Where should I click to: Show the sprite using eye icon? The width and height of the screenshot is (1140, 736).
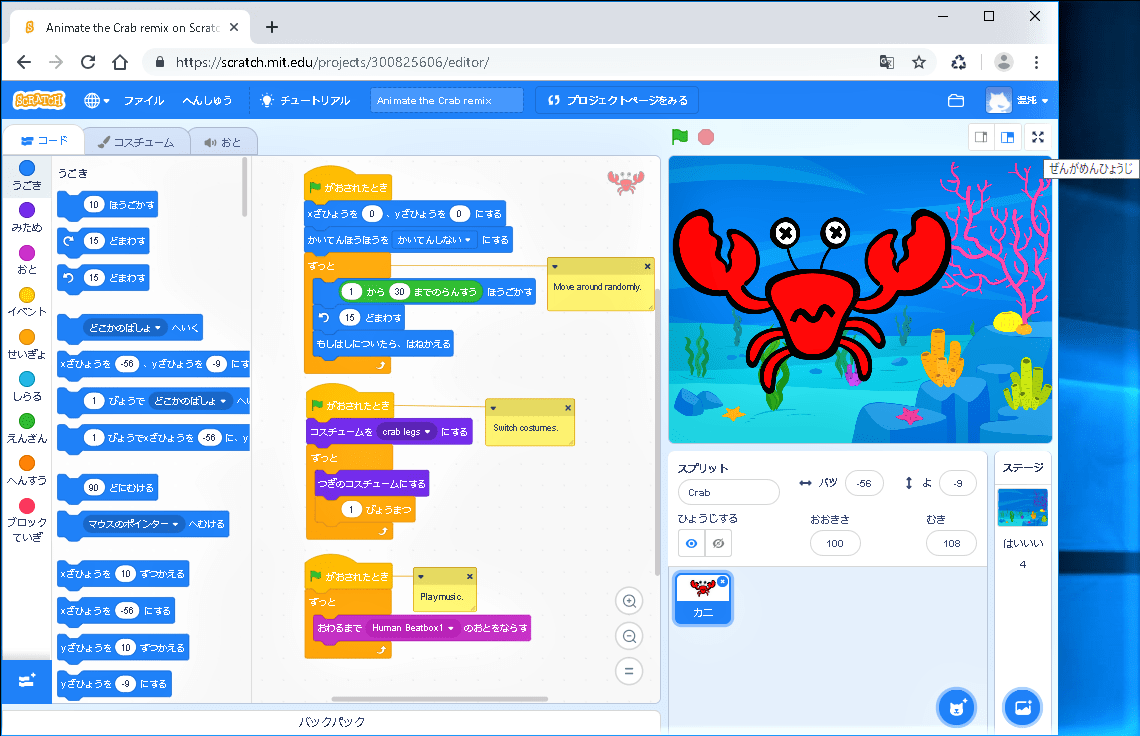click(691, 543)
